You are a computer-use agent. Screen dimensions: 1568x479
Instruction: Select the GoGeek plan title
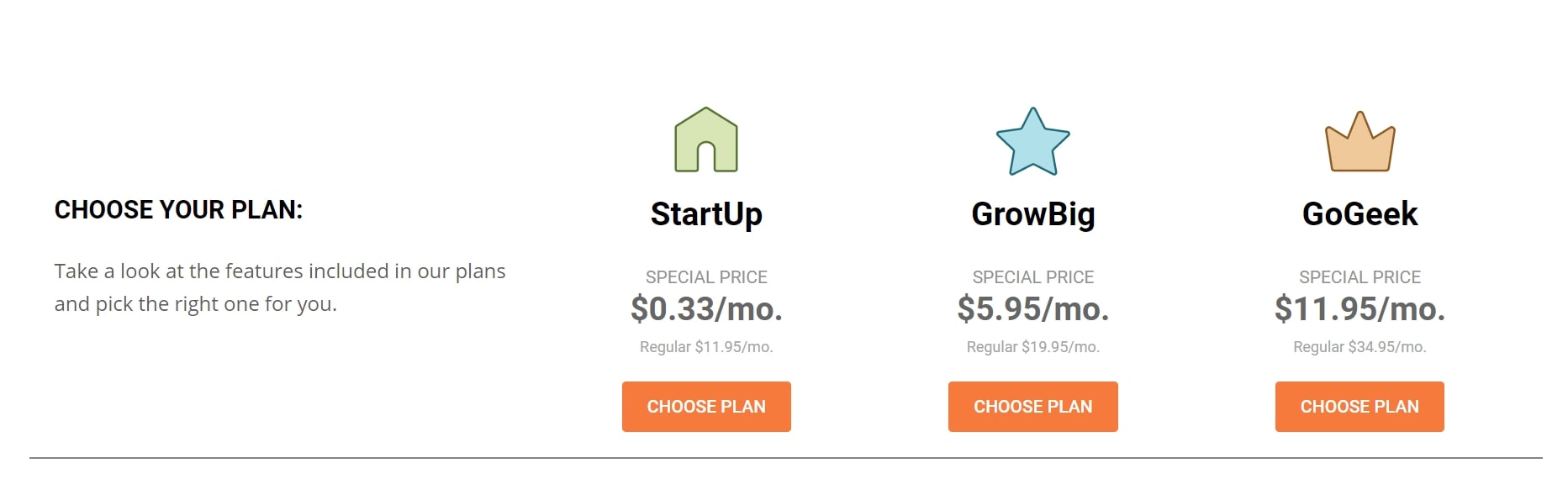[x=1359, y=214]
